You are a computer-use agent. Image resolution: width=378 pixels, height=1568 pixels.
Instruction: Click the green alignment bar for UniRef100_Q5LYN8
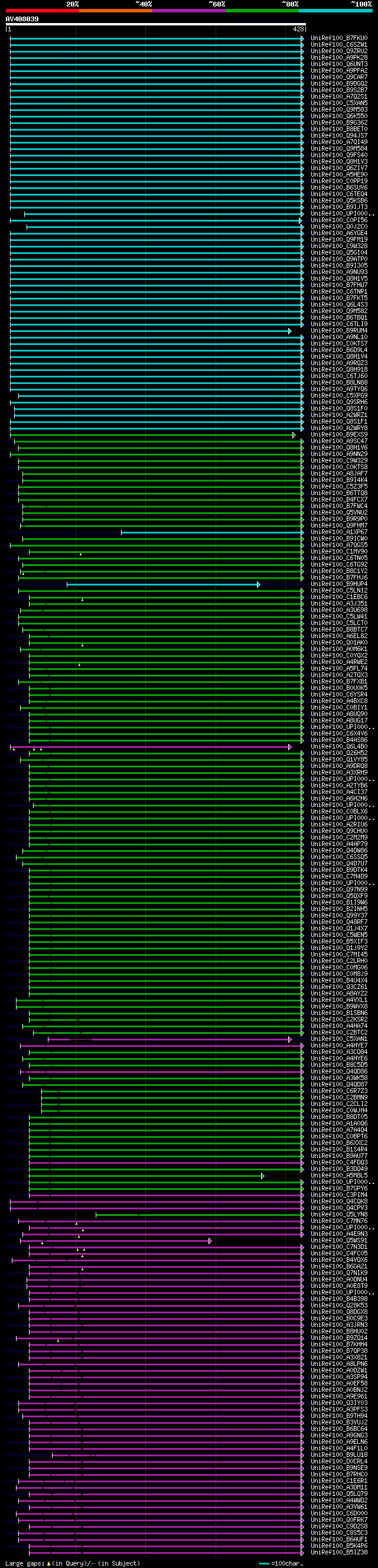[199, 1214]
